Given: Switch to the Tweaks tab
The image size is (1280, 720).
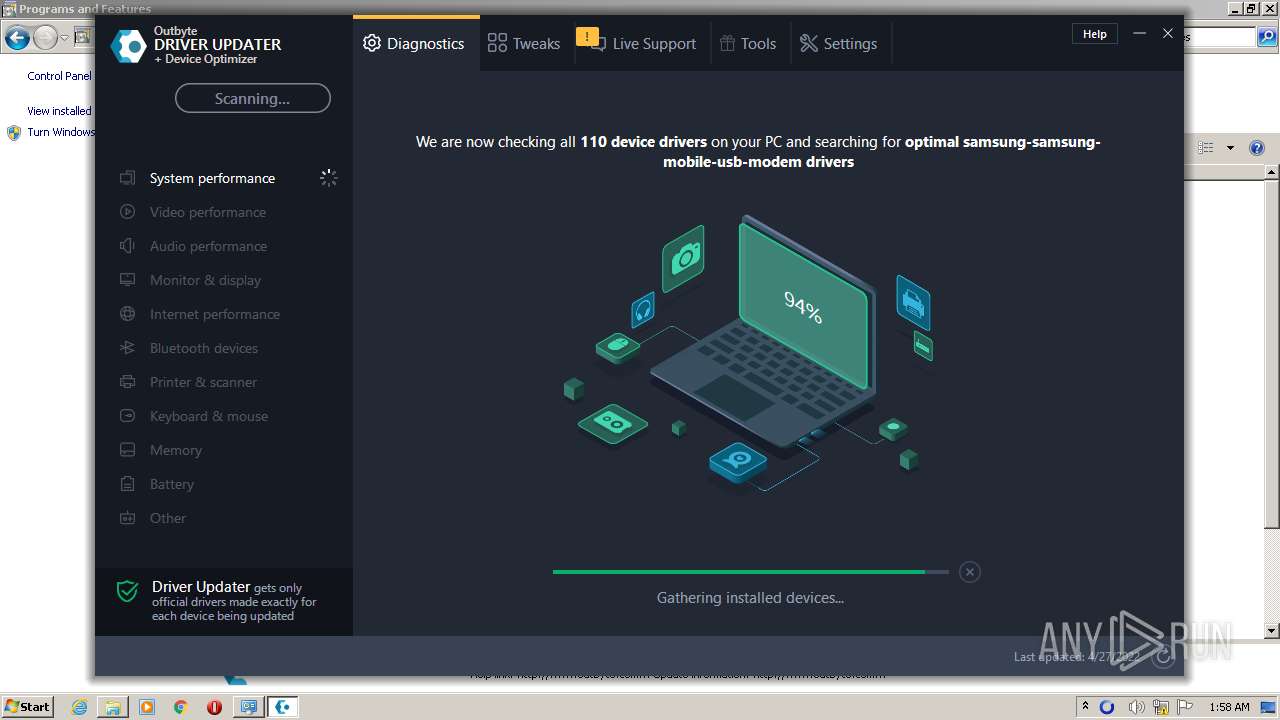Looking at the screenshot, I should tap(524, 43).
